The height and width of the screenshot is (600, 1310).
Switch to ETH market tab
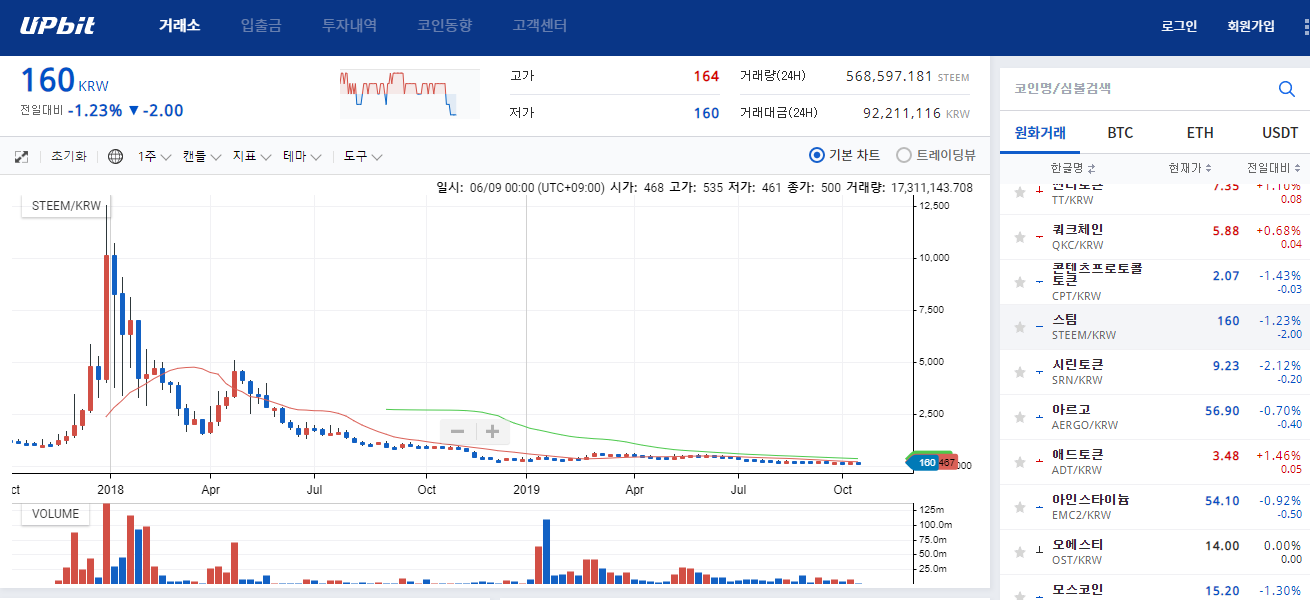click(x=1200, y=132)
